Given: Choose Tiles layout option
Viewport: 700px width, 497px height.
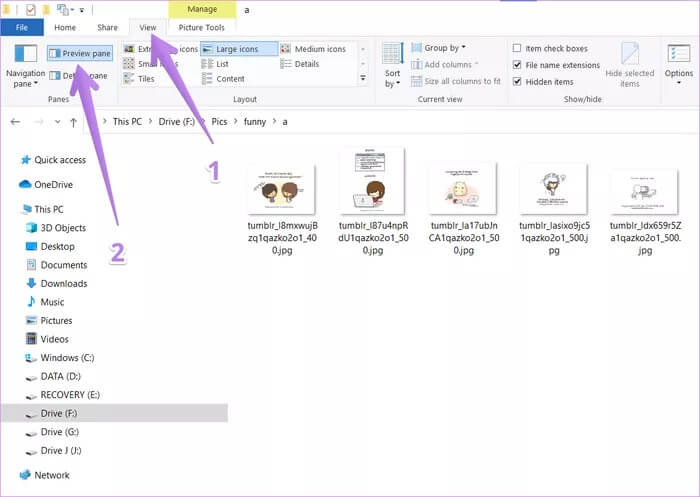Looking at the screenshot, I should click(139, 79).
